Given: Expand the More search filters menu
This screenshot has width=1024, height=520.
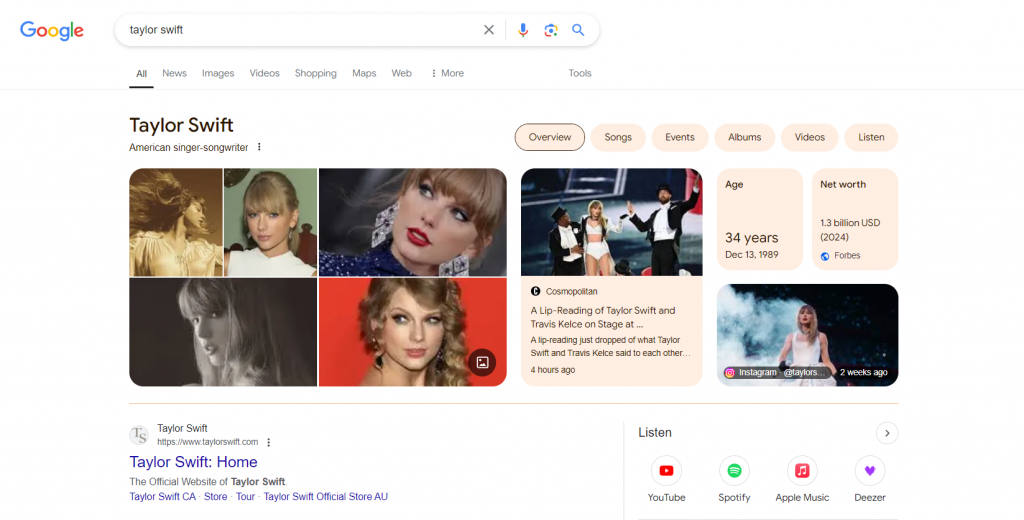Looking at the screenshot, I should [x=447, y=73].
